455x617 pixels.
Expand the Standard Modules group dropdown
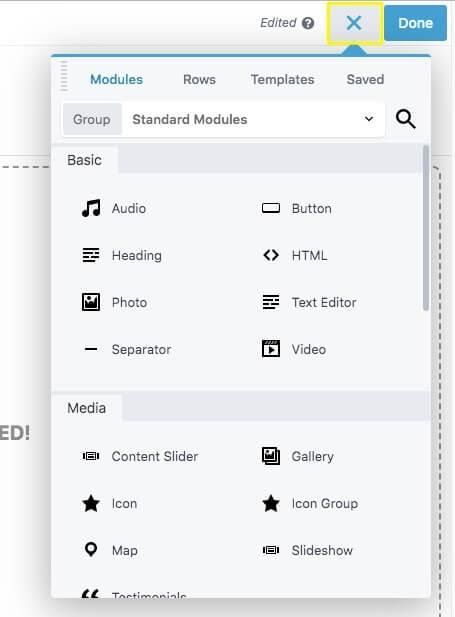[253, 119]
